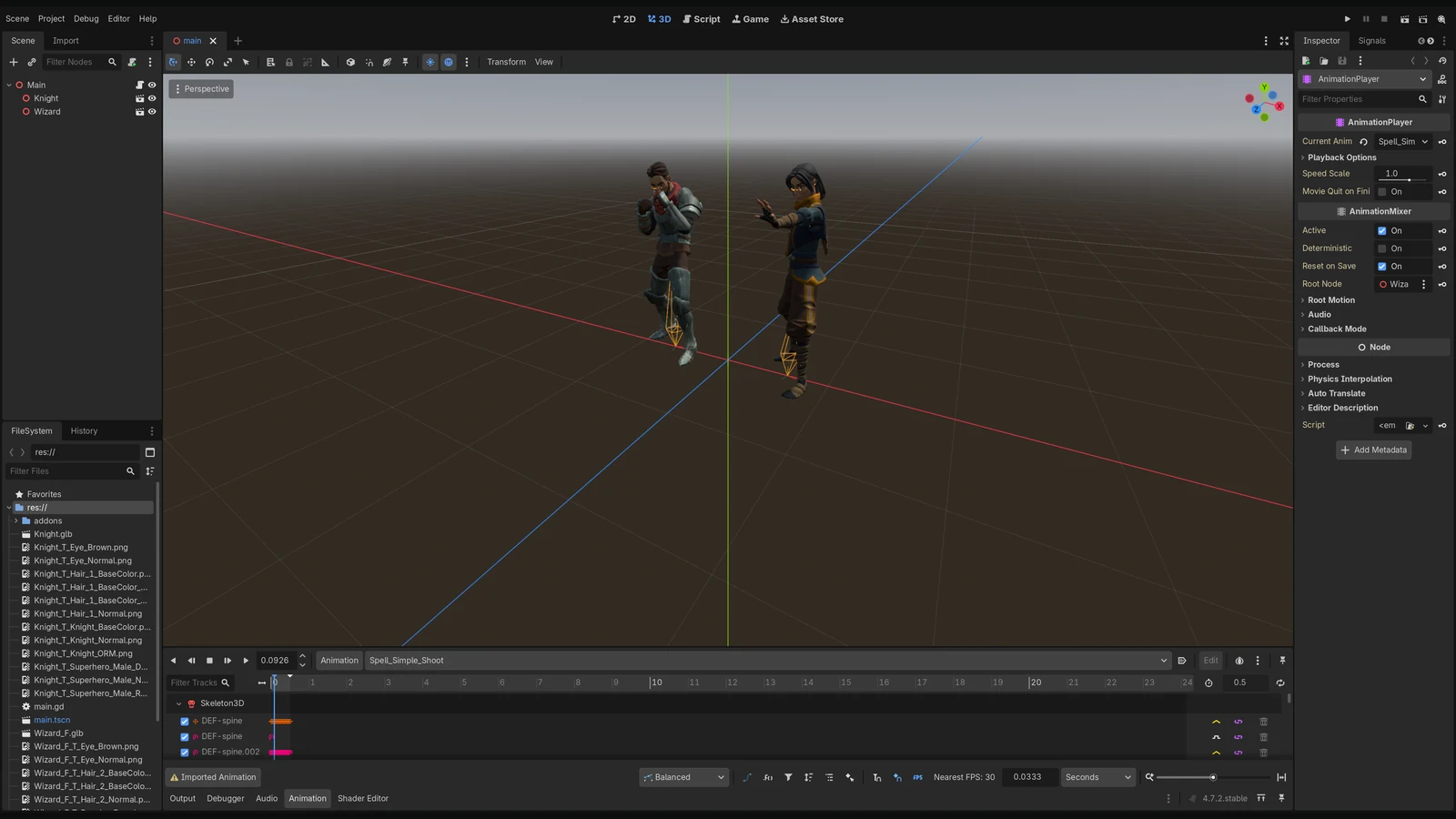Stop animation playback
This screenshot has height=819, width=1456.
[x=209, y=661]
